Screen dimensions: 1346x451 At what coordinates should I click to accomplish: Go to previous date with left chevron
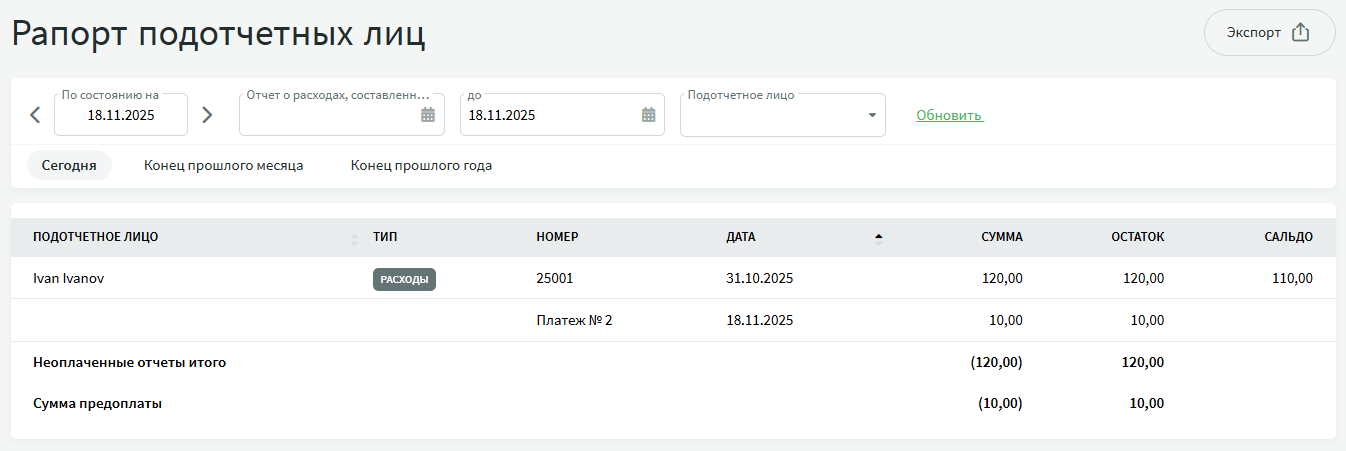click(x=35, y=115)
